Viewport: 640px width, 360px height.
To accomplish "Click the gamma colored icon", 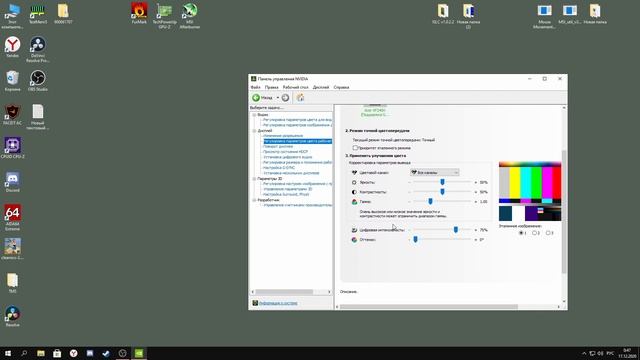I will 354,202.
